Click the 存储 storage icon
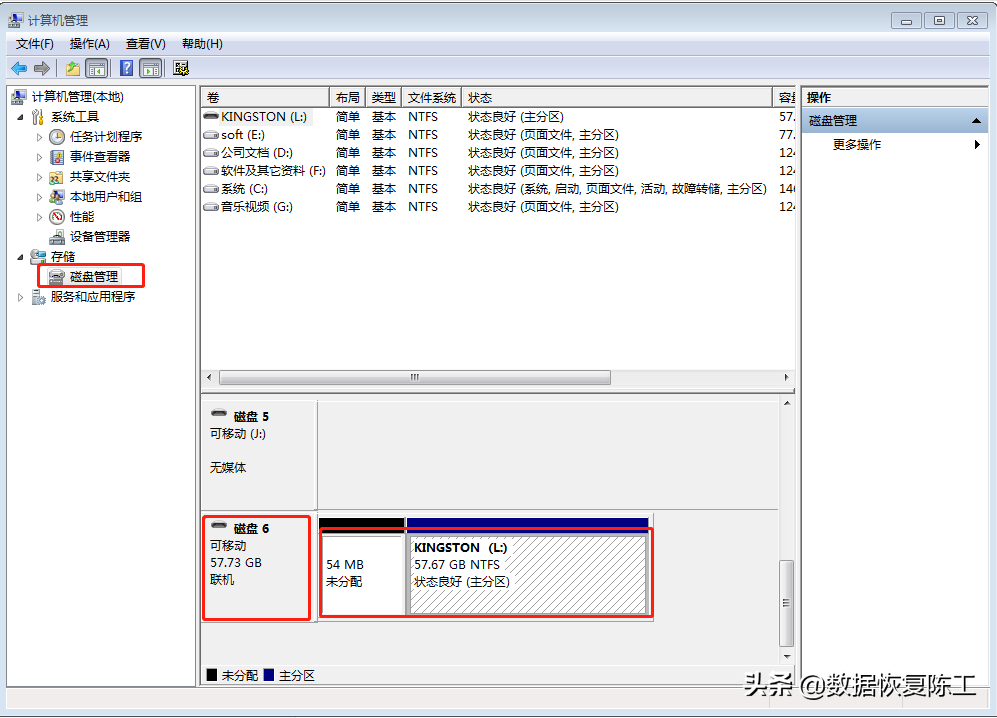This screenshot has height=718, width=997. tap(38, 257)
